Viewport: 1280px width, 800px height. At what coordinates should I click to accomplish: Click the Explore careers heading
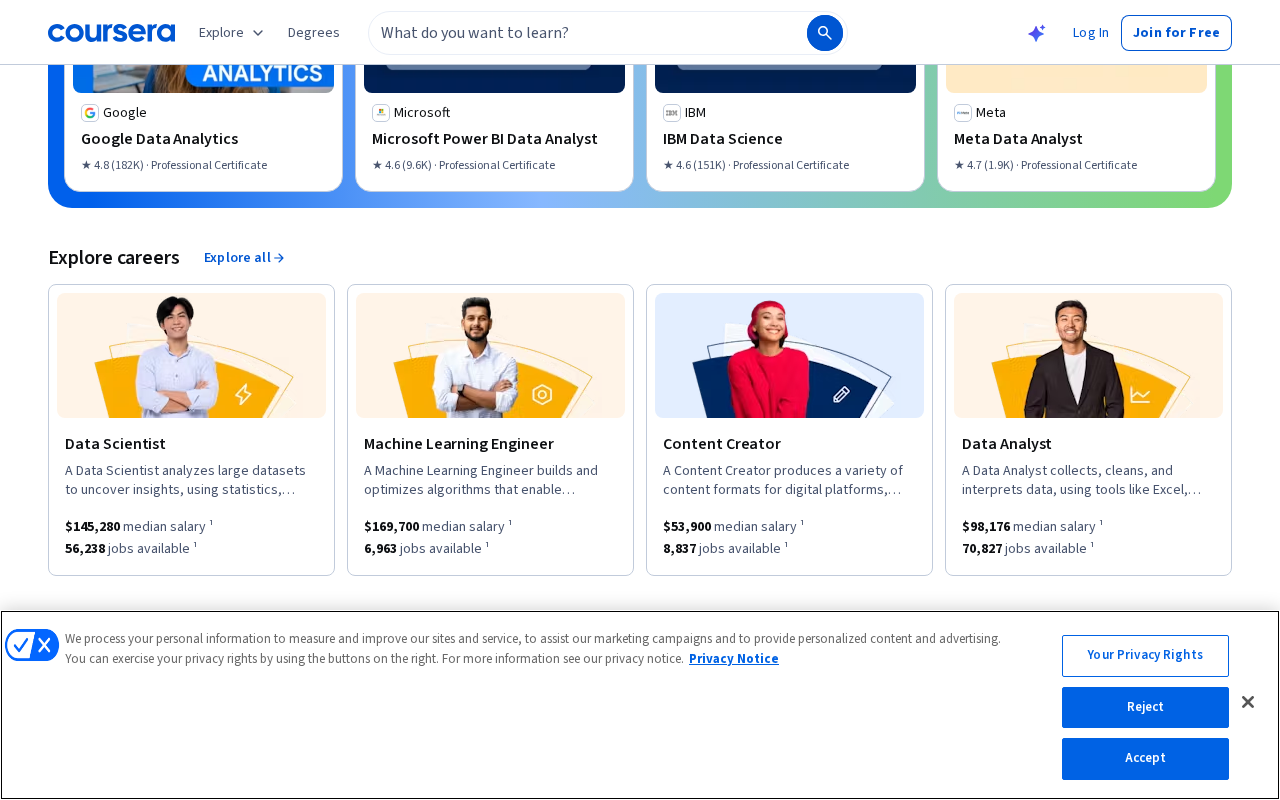114,258
